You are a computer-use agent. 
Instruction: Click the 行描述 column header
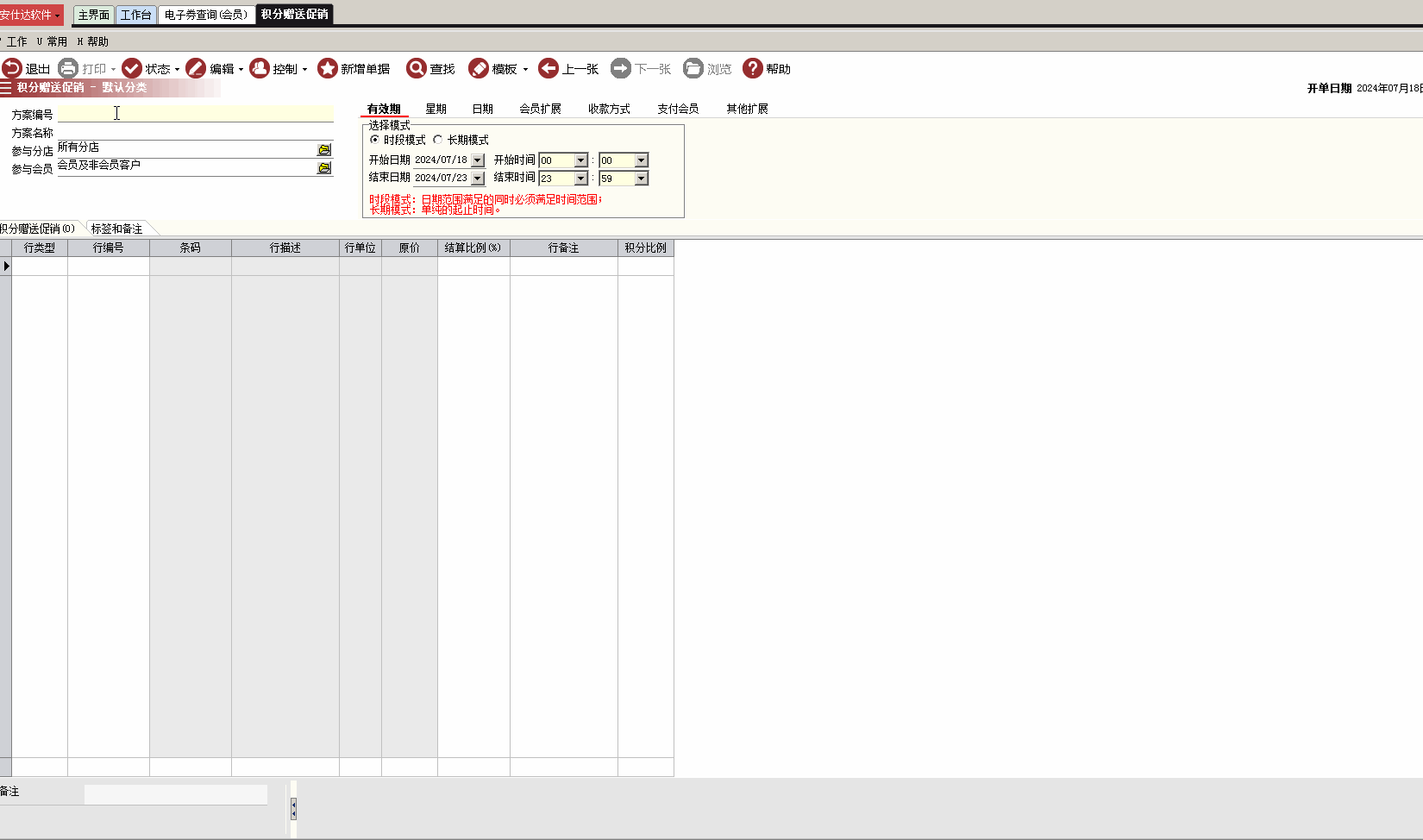tap(285, 248)
